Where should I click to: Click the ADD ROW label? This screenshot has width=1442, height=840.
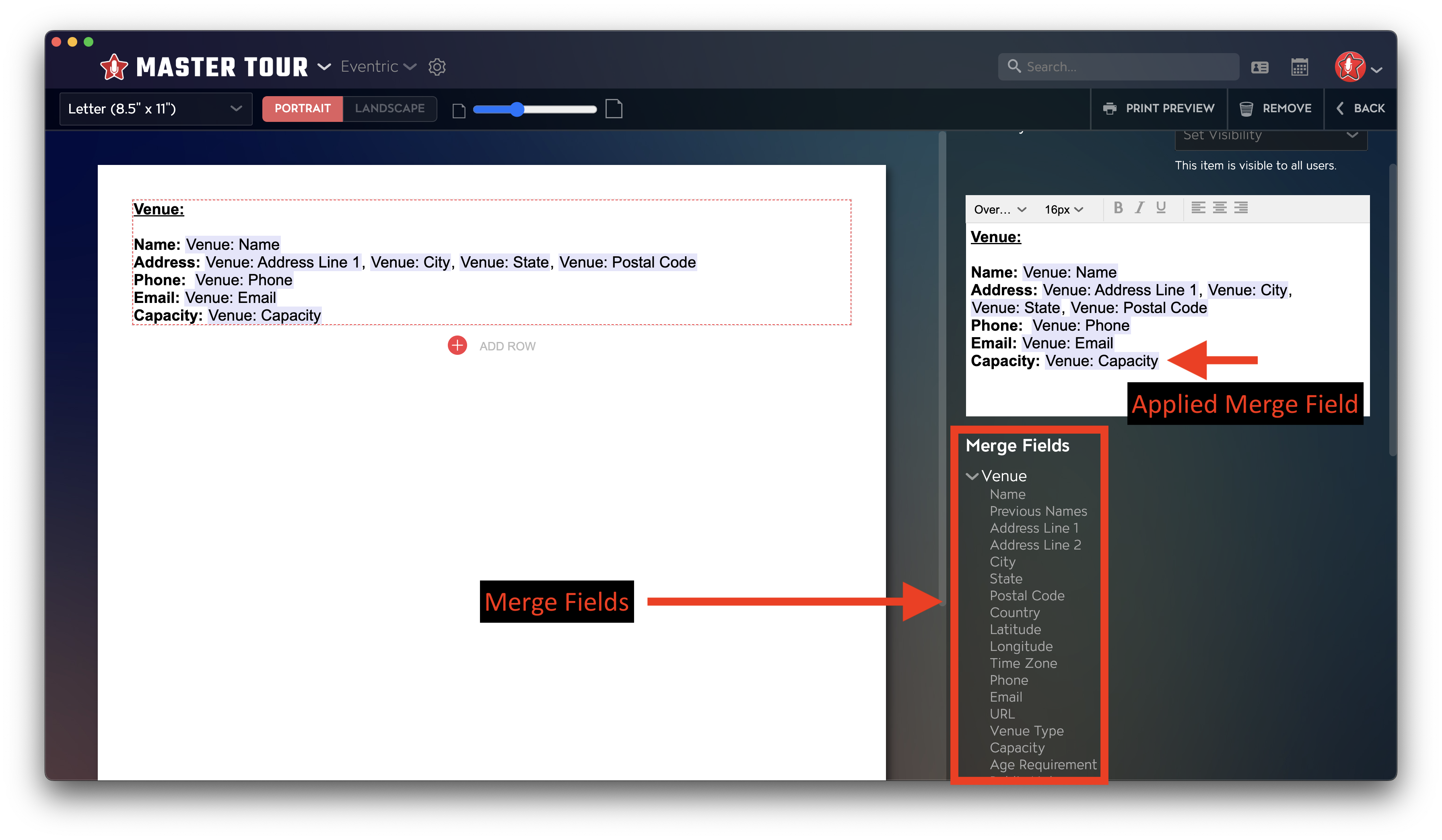507,346
